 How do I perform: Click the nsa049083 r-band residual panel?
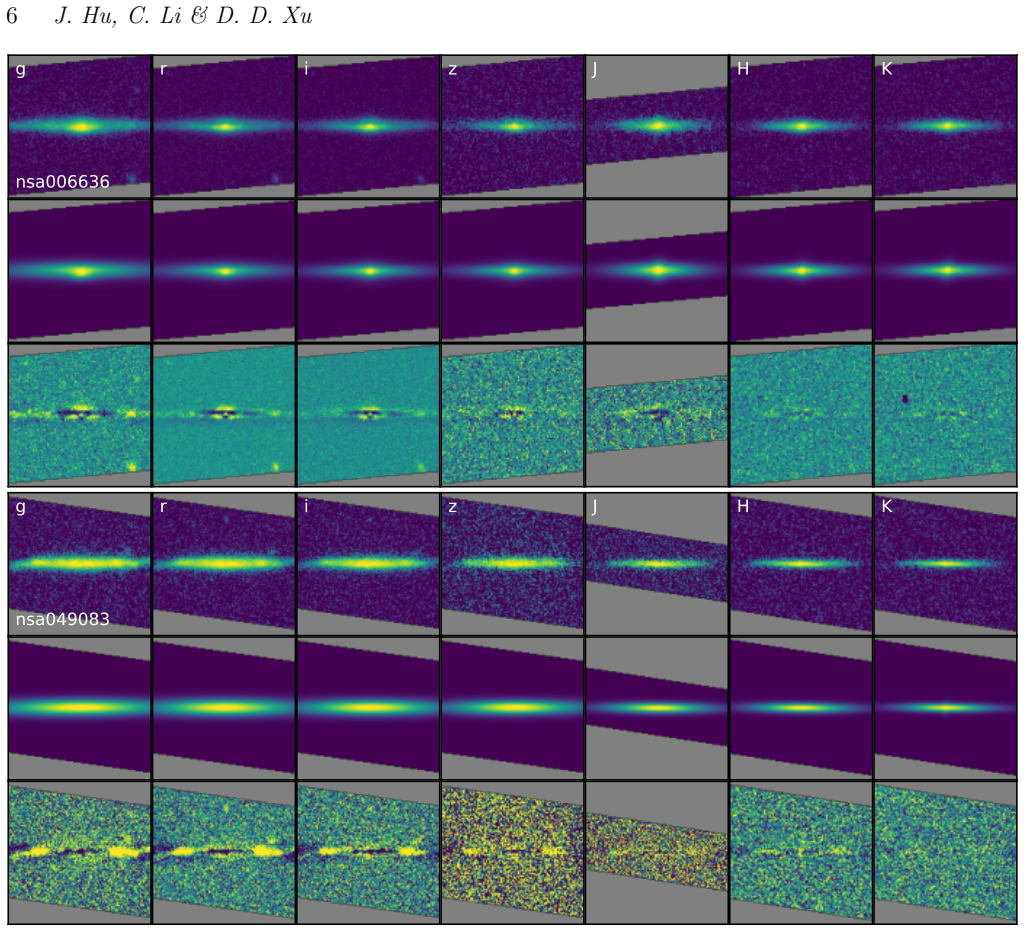pos(224,852)
